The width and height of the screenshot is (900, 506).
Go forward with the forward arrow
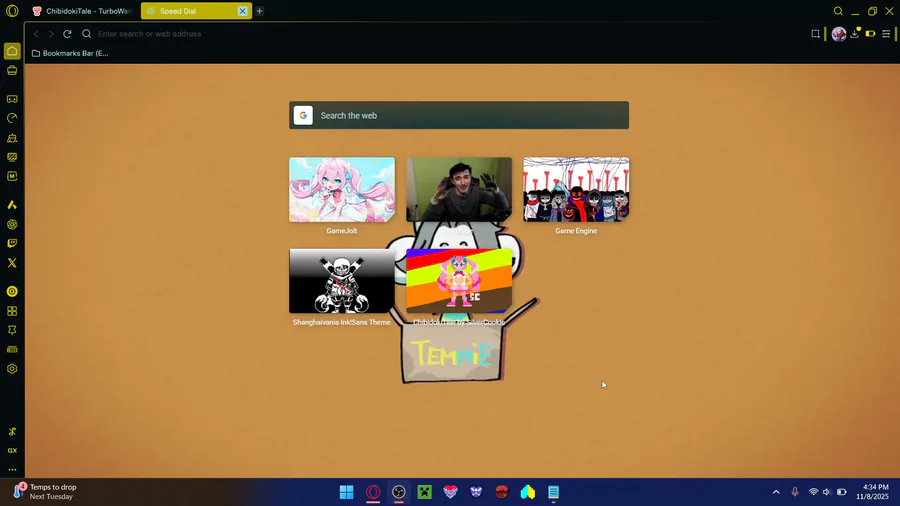51,34
